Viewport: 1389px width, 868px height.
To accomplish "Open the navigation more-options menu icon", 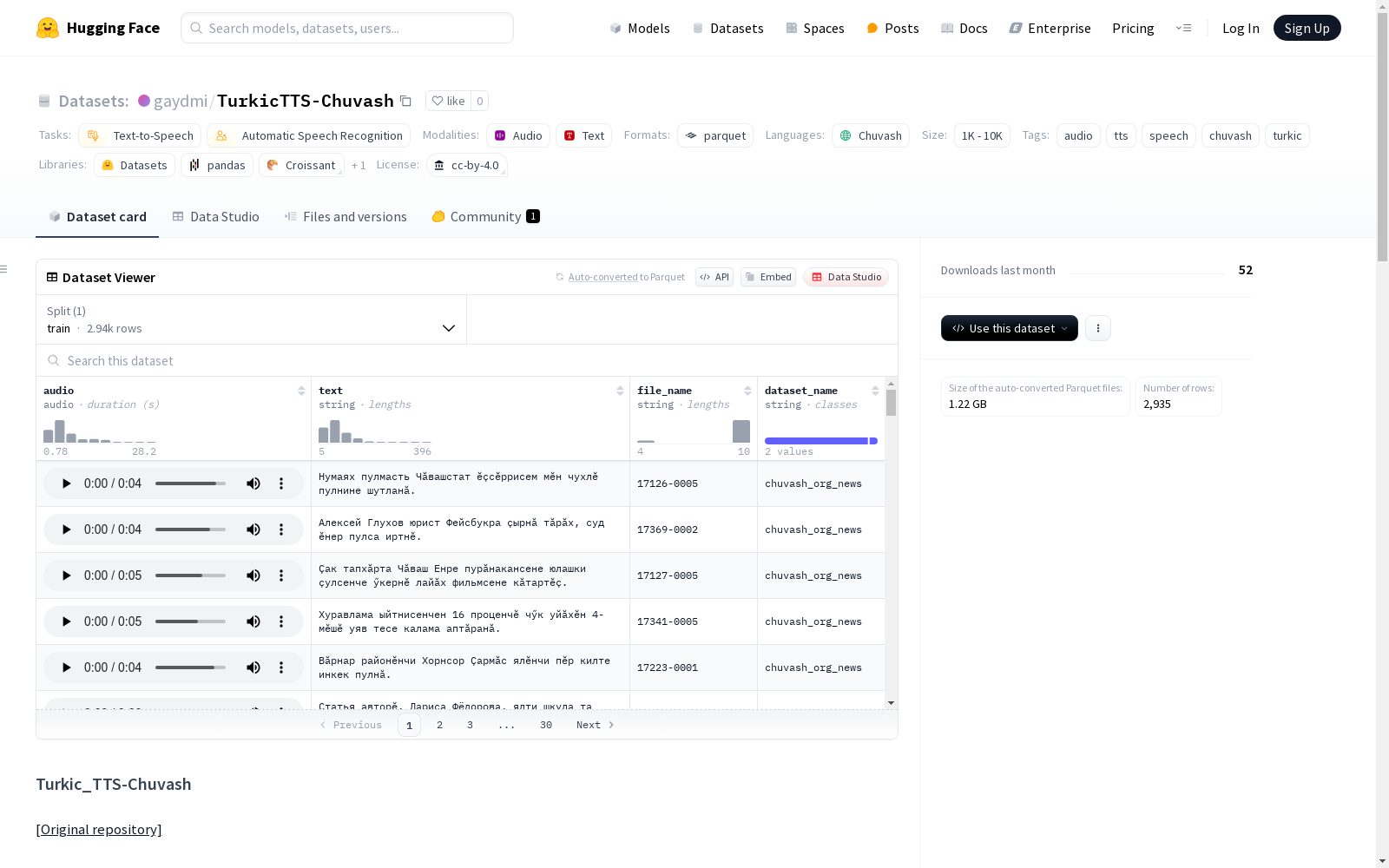I will [x=1183, y=28].
